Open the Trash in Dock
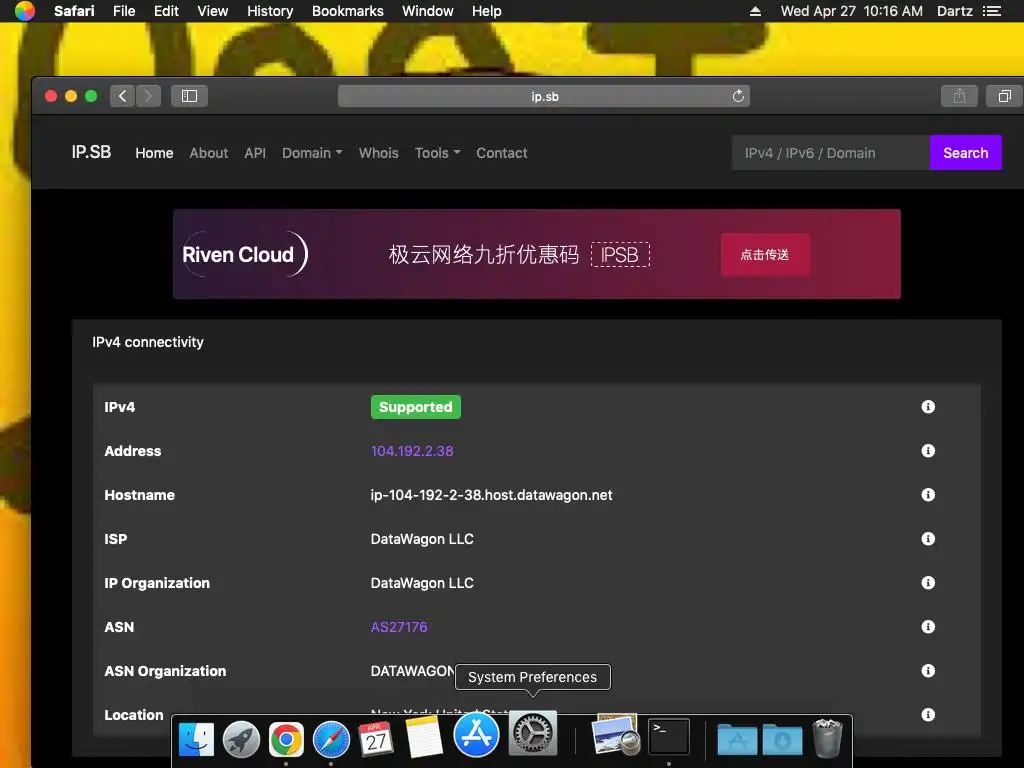The image size is (1024, 768). pyautogui.click(x=827, y=738)
